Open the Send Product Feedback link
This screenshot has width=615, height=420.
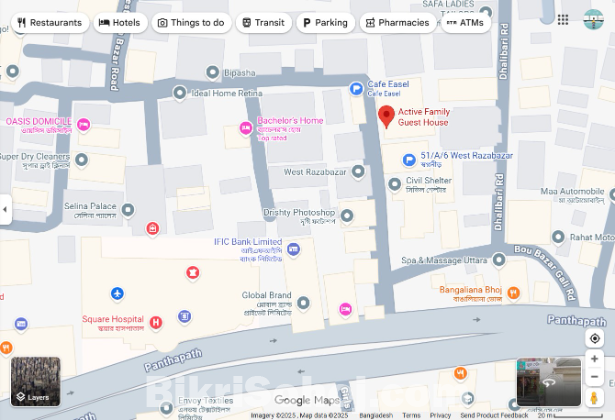click(x=494, y=415)
